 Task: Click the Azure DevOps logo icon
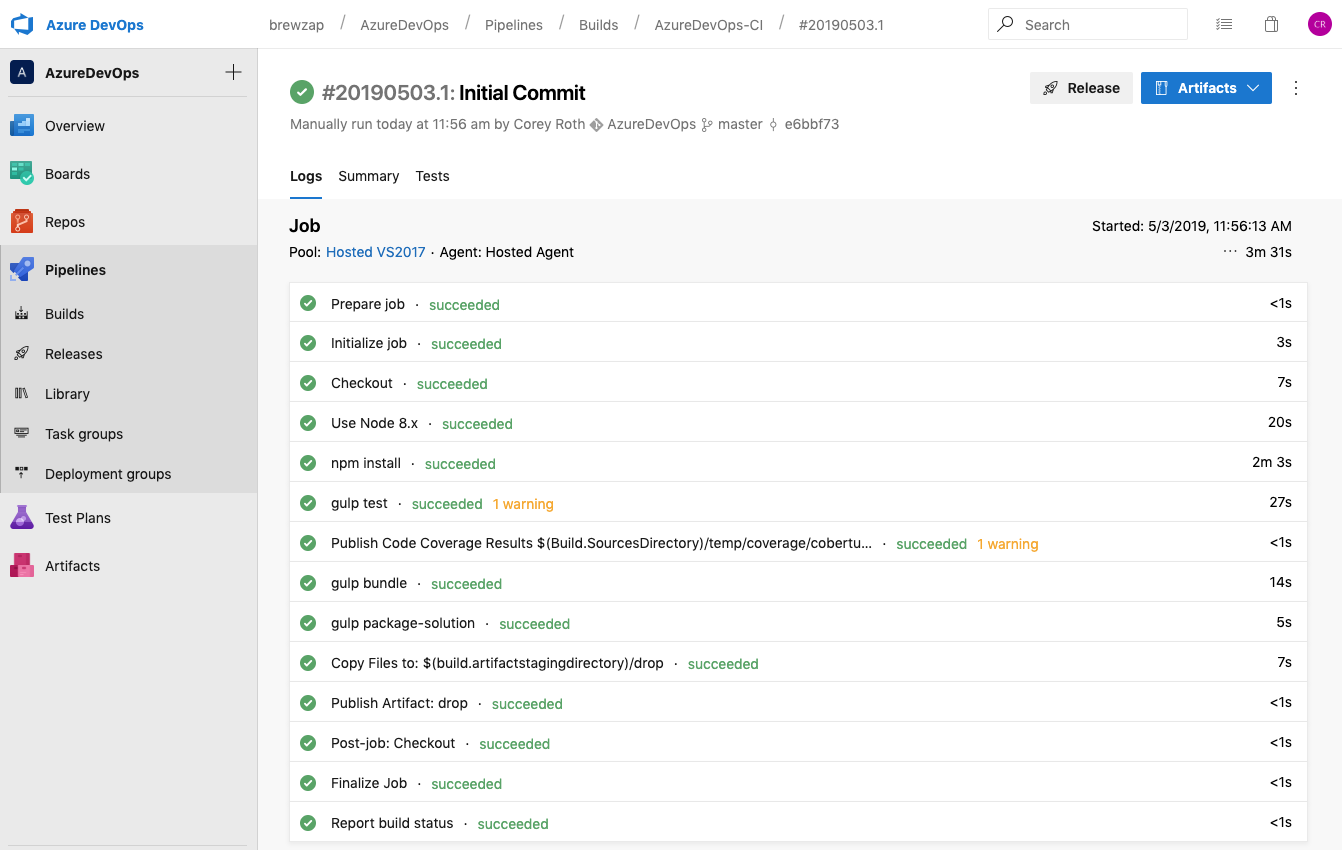click(x=22, y=24)
